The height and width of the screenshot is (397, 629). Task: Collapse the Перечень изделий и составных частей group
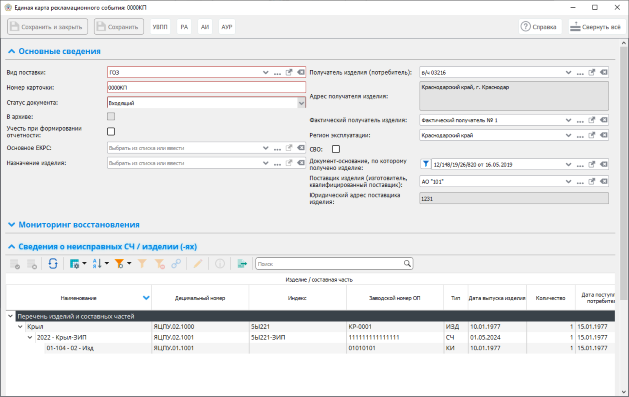pos(11,316)
